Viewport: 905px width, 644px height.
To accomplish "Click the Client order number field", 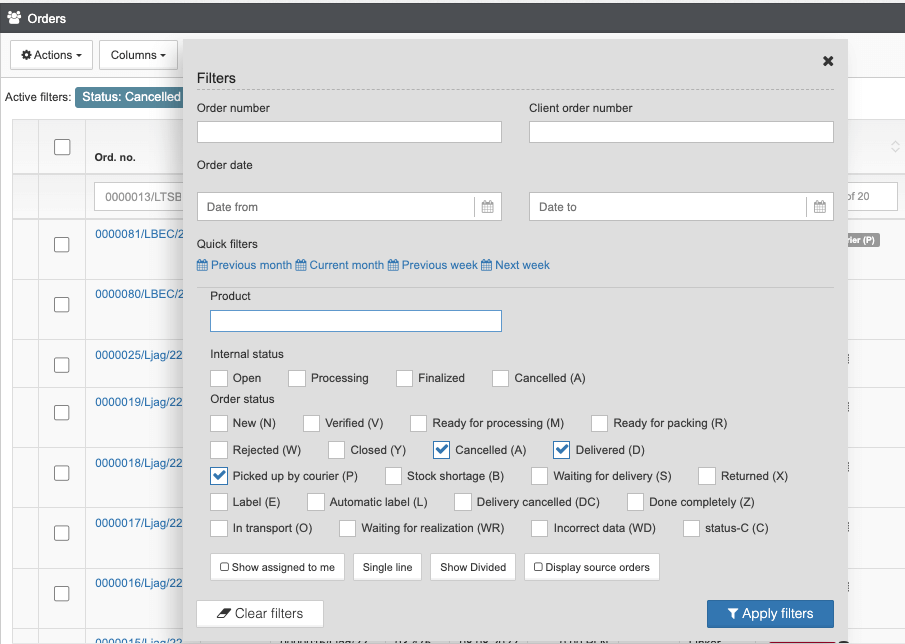I will coord(681,132).
